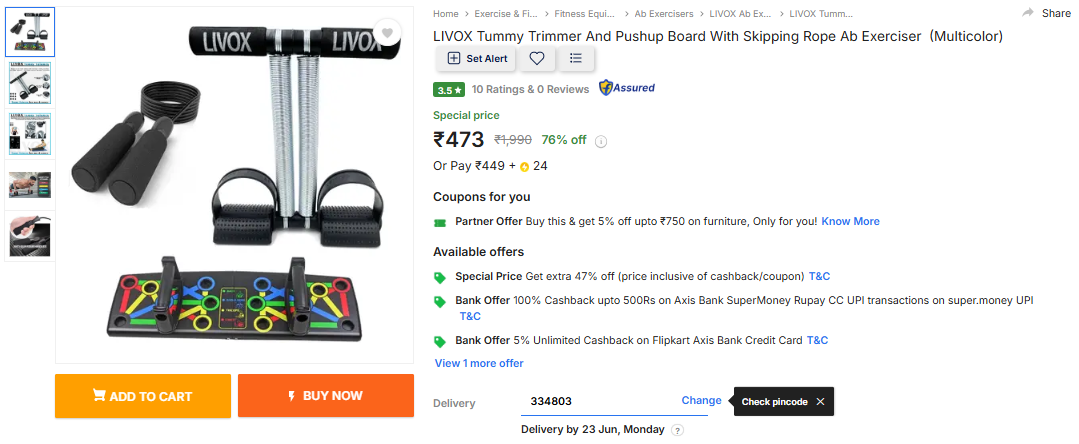The width and height of the screenshot is (1079, 444).
Task: Click the delivery date help question icon
Action: (x=677, y=430)
